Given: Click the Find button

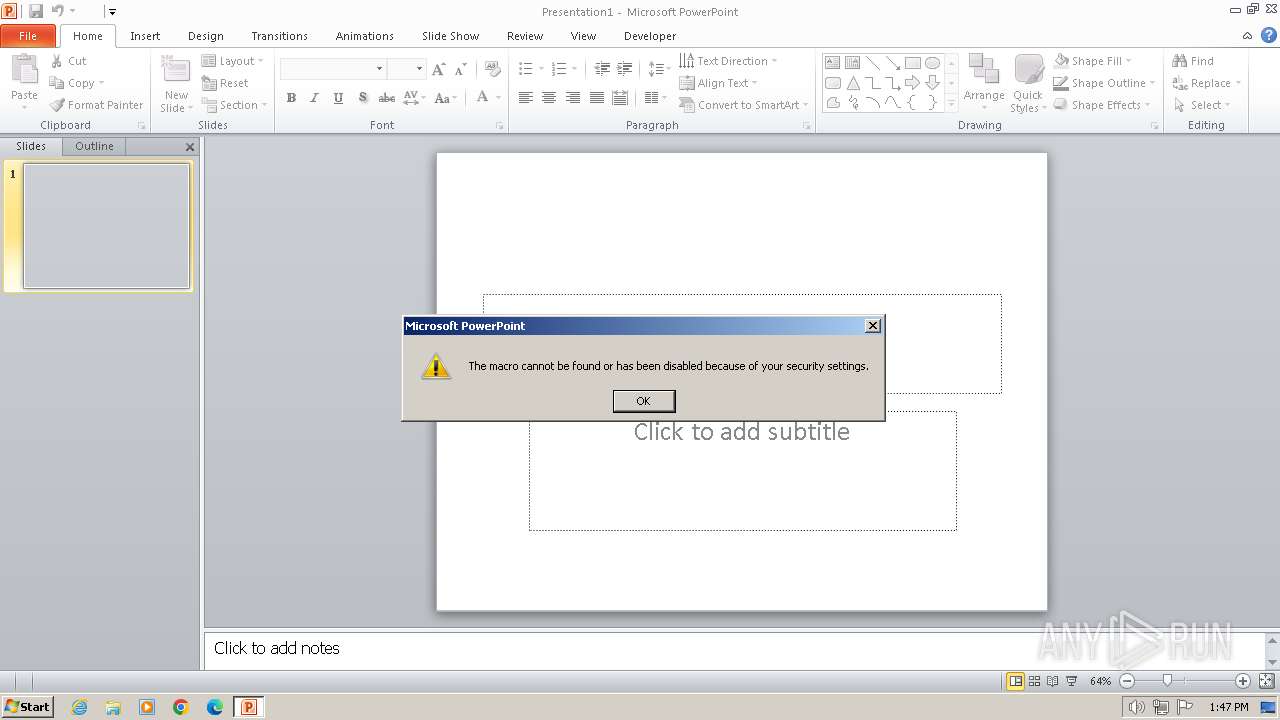Looking at the screenshot, I should pos(1193,61).
